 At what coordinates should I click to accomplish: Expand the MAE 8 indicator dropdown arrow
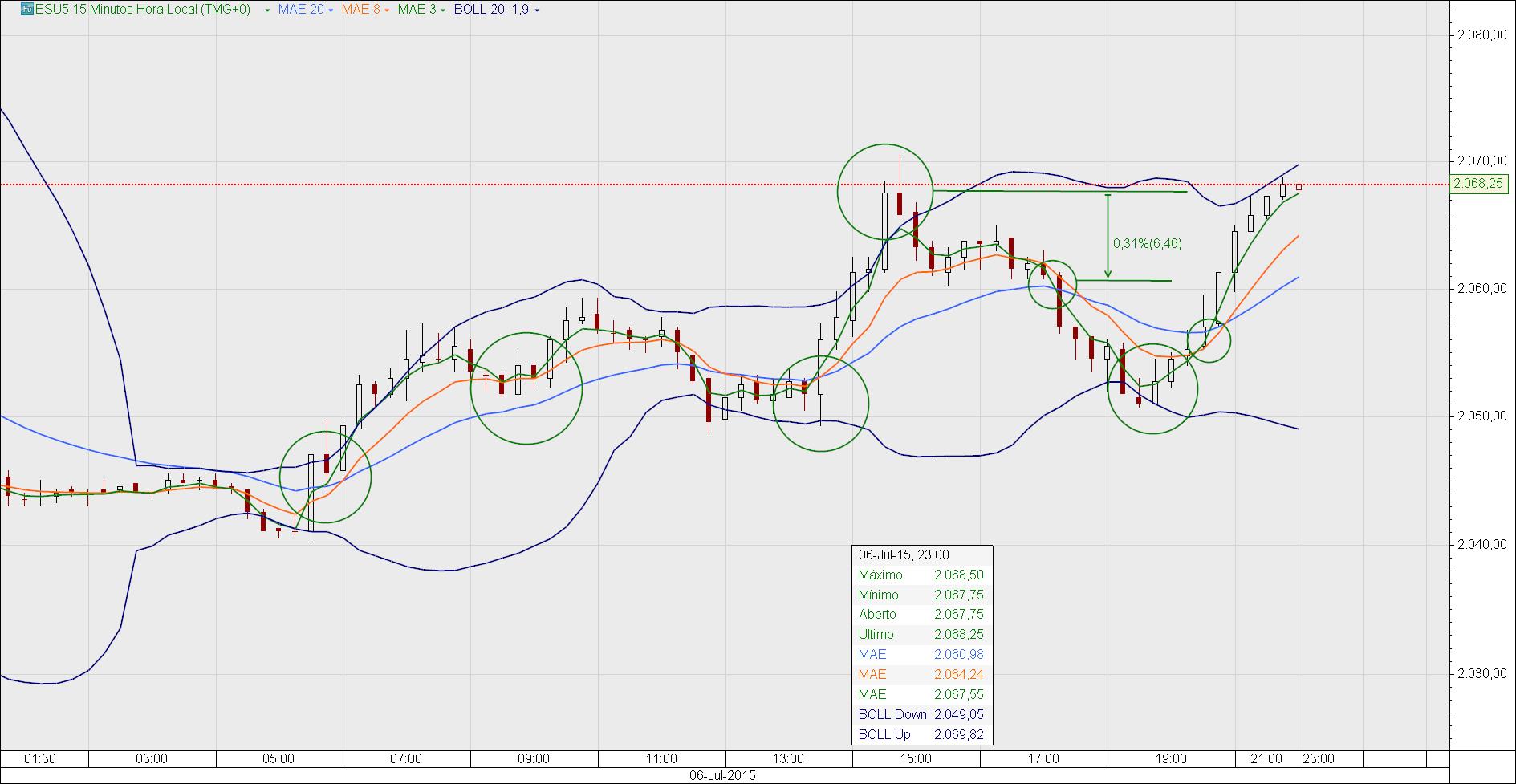click(387, 11)
